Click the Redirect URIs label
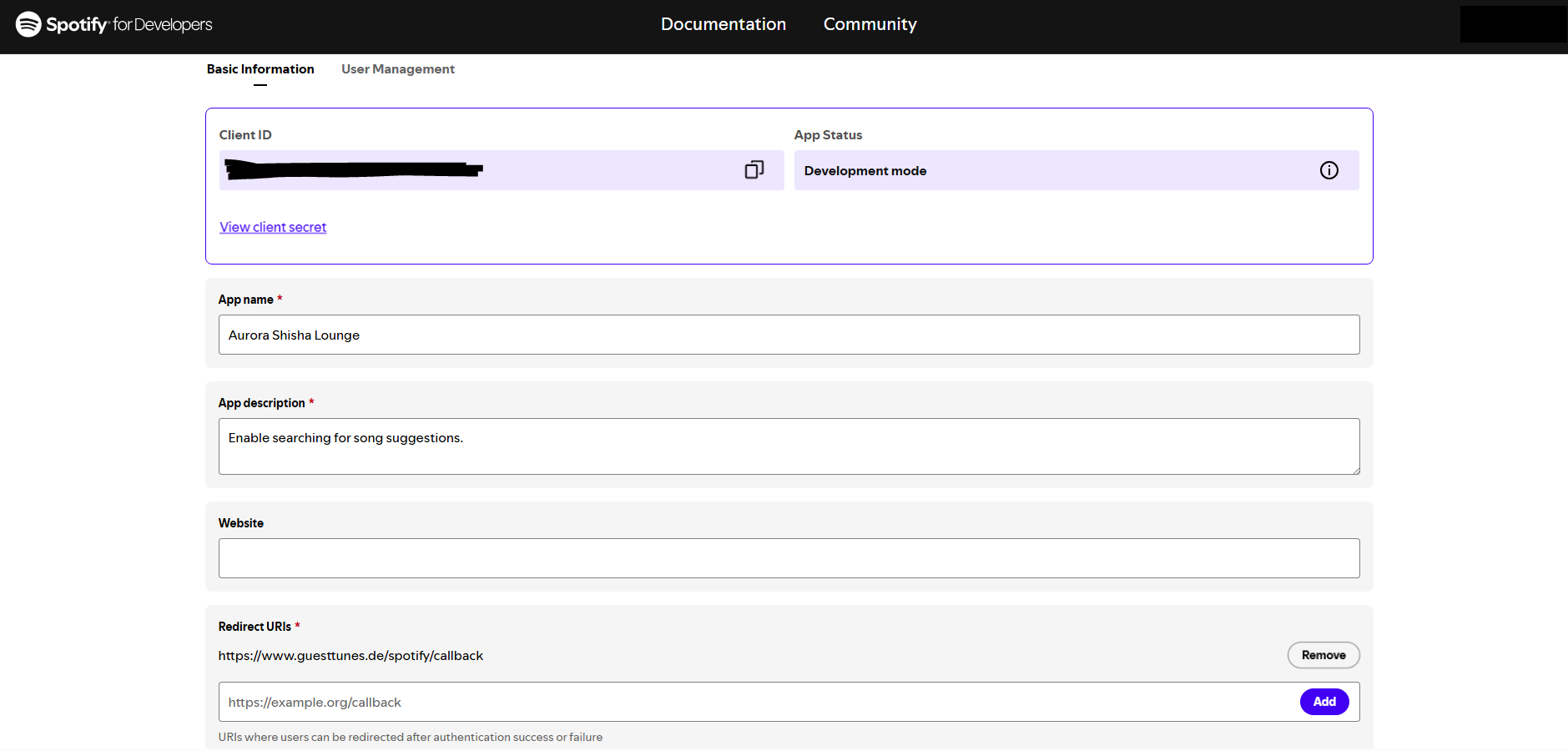The image size is (1568, 751). pyautogui.click(x=255, y=627)
